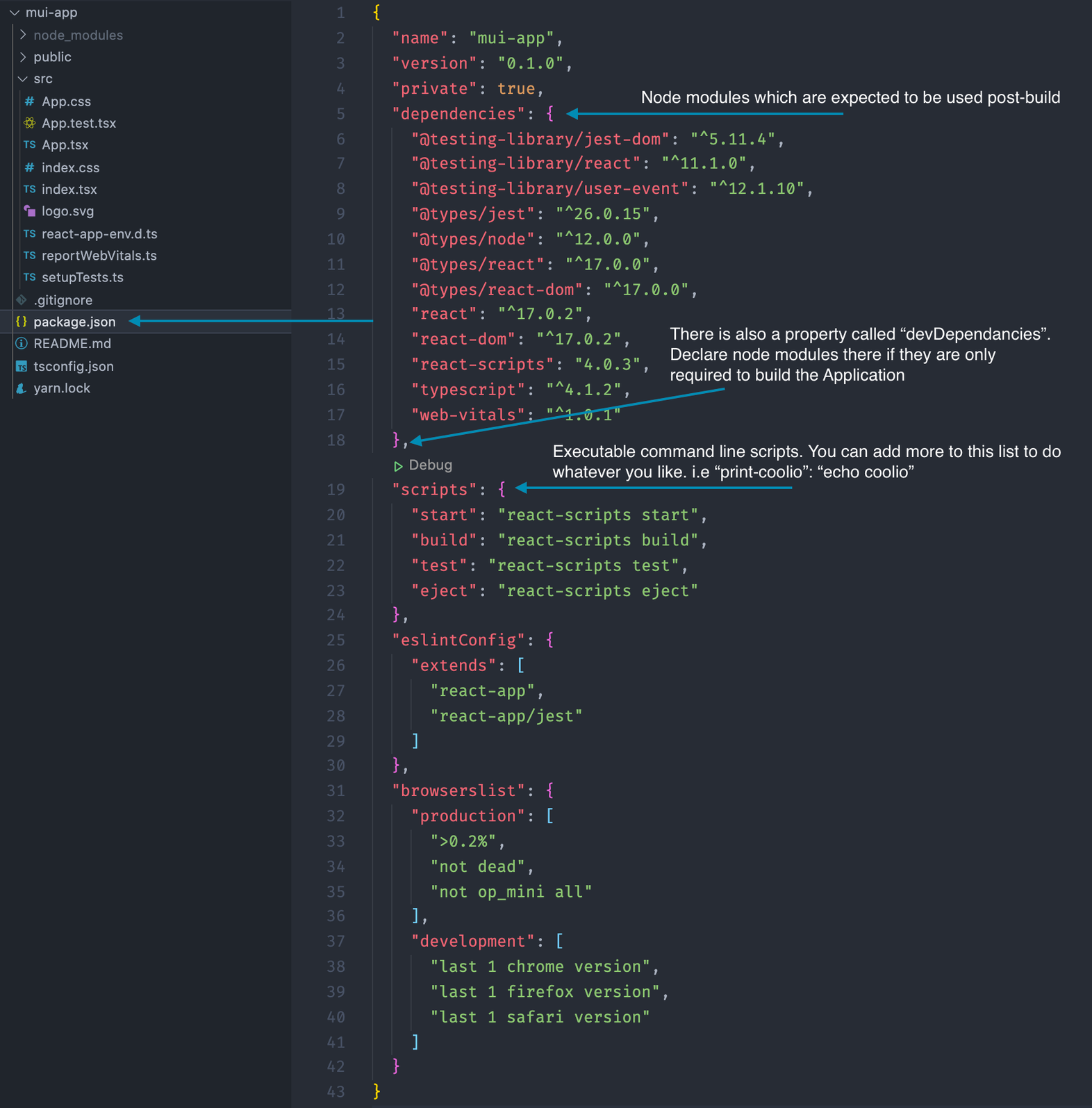
Task: Open the App.css file
Action: 66,101
